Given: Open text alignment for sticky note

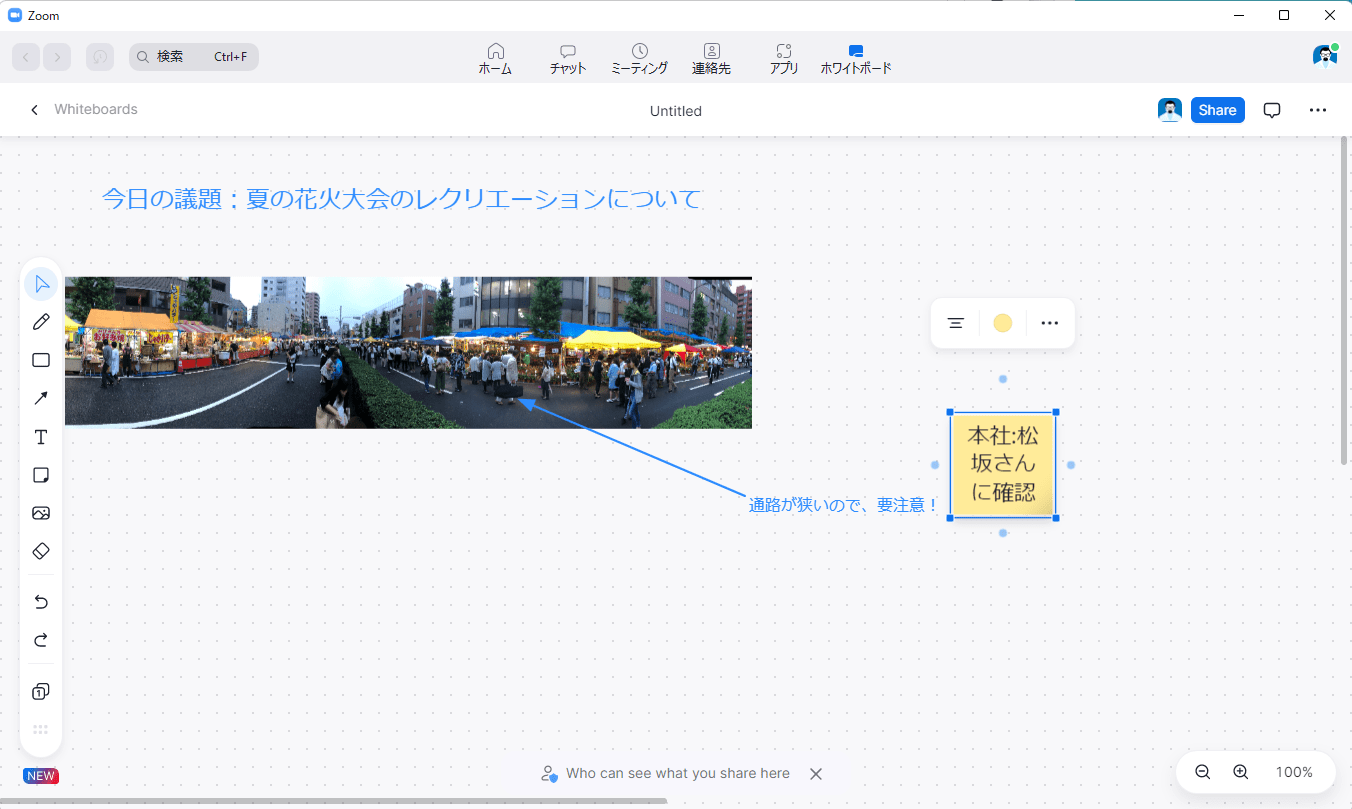Looking at the screenshot, I should [x=956, y=323].
